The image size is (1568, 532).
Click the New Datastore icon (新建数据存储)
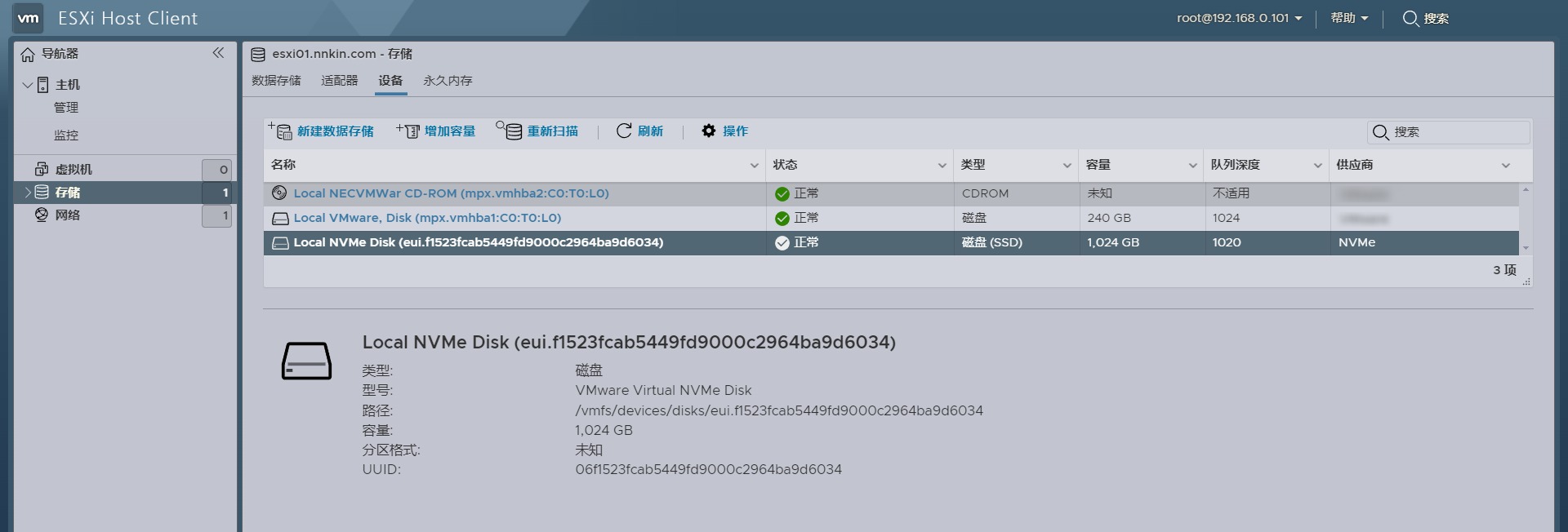(x=280, y=131)
